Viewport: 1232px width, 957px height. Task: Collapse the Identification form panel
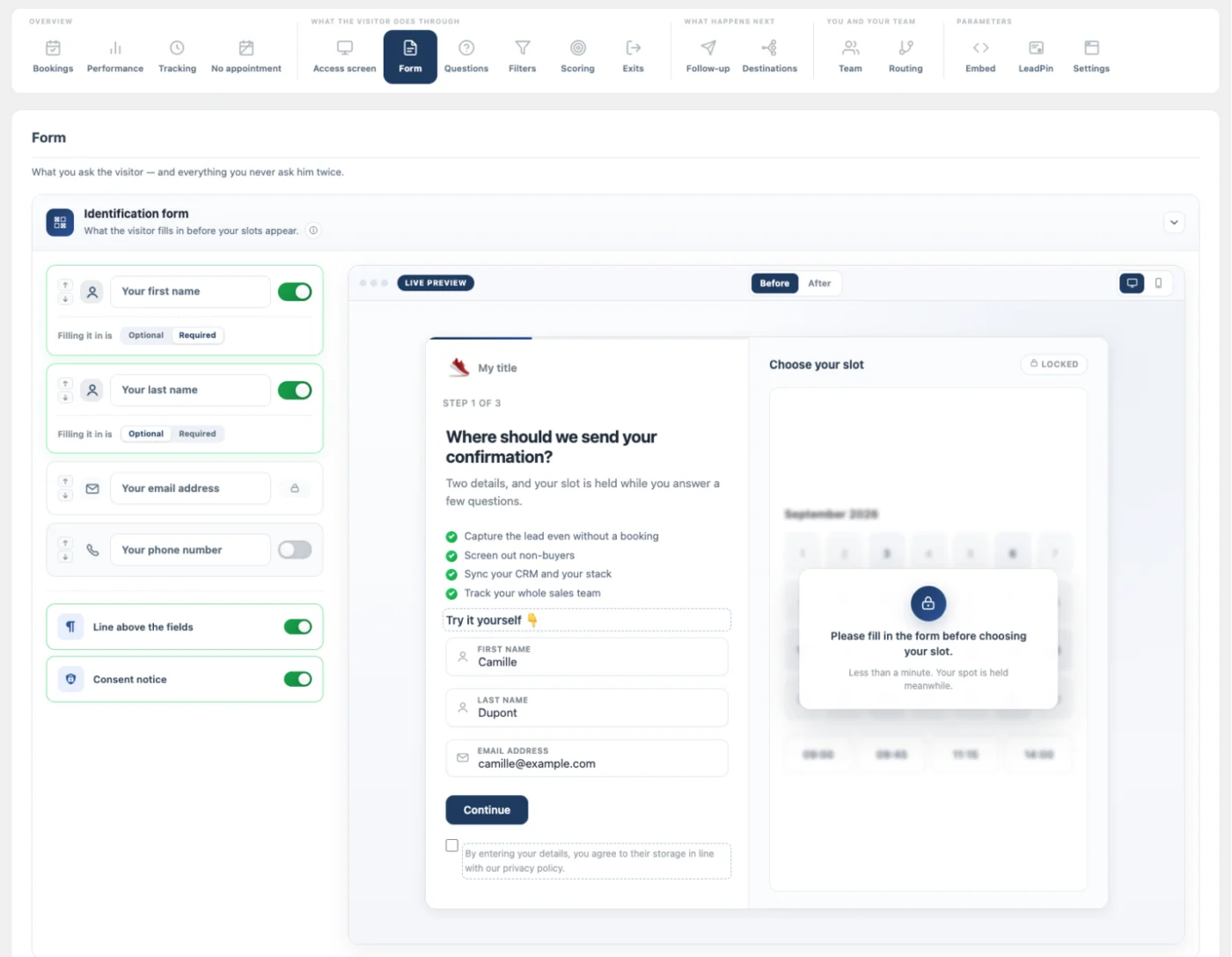click(1174, 223)
